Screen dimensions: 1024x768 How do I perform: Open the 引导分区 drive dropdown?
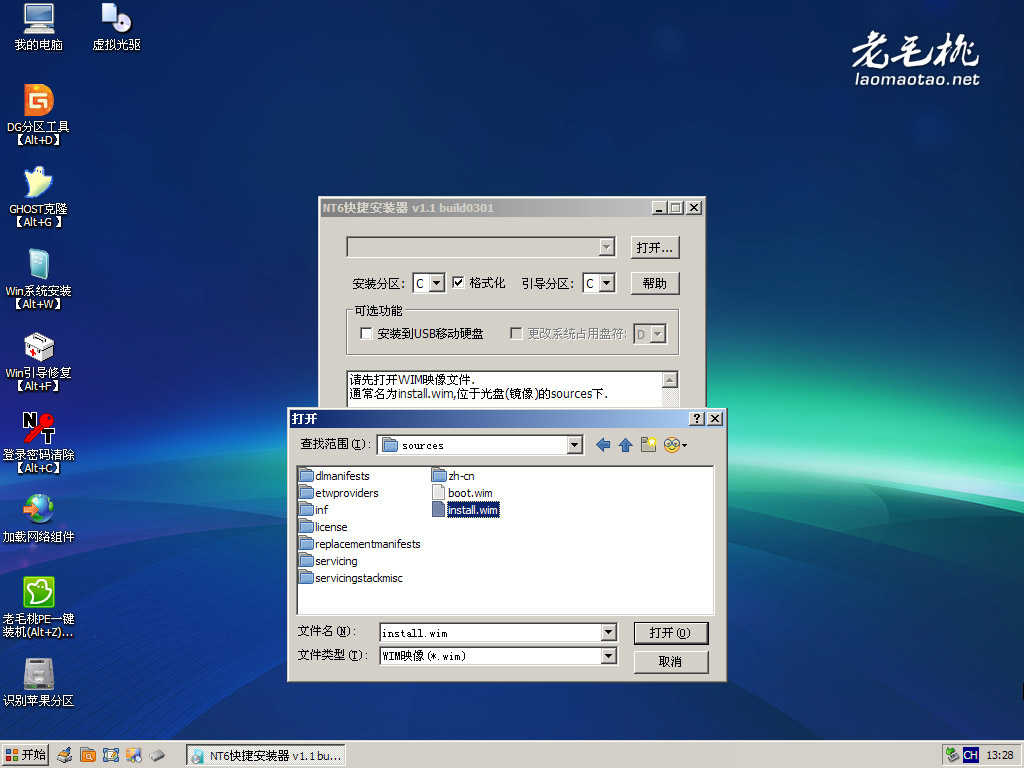click(607, 283)
